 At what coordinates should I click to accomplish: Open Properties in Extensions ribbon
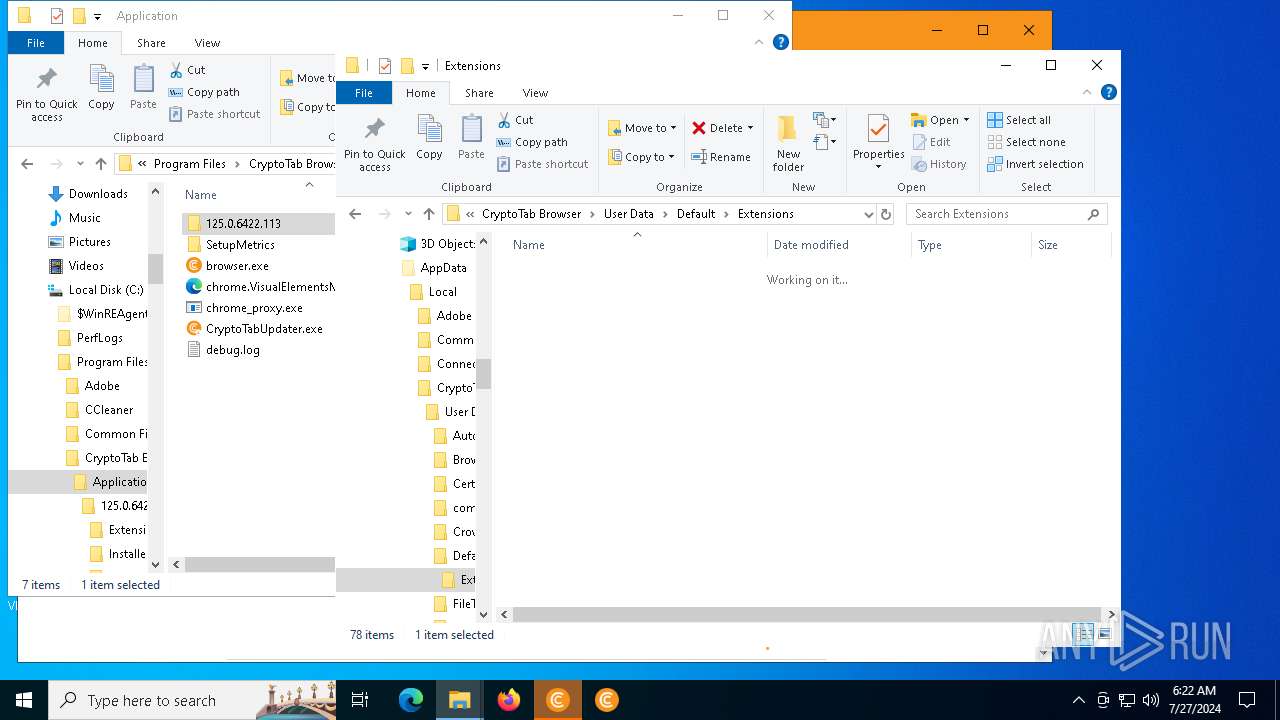pyautogui.click(x=878, y=142)
